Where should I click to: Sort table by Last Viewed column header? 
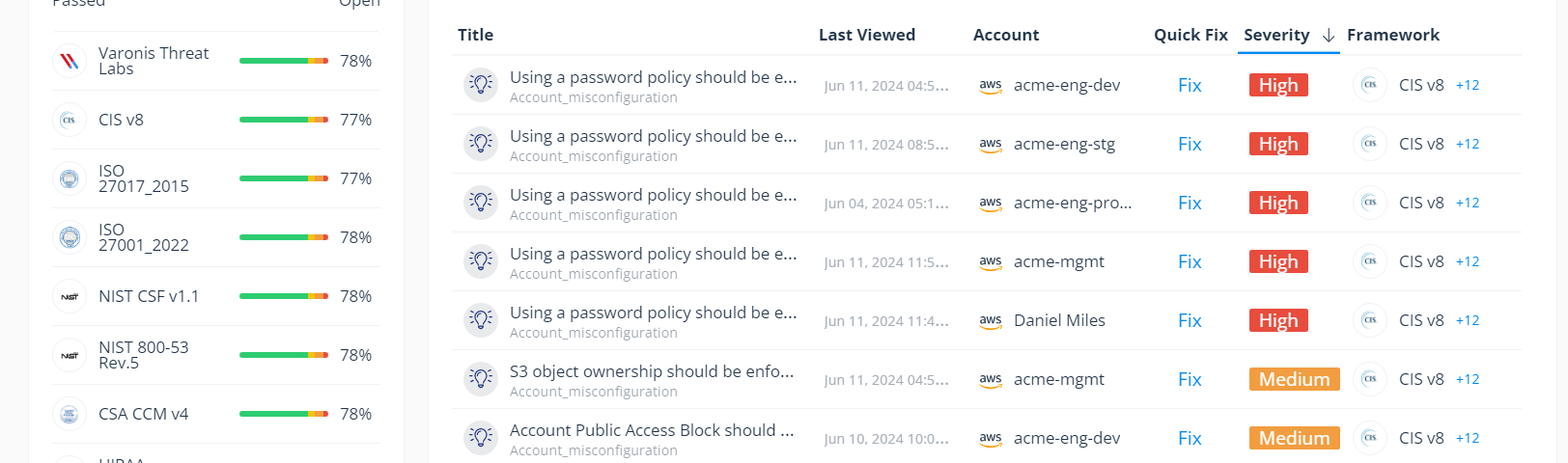pos(867,35)
